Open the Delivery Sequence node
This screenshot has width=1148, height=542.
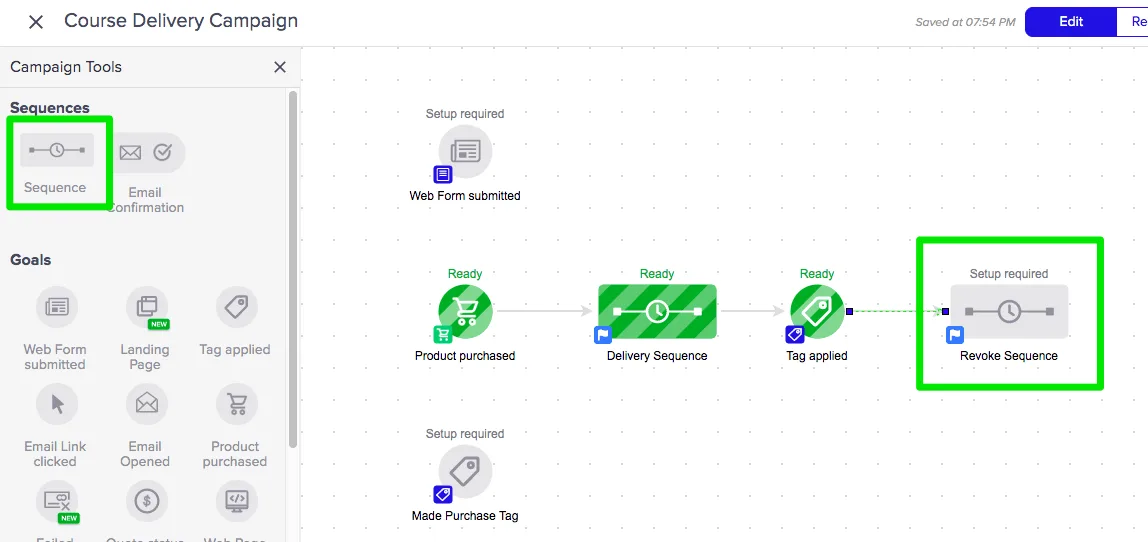tap(657, 312)
